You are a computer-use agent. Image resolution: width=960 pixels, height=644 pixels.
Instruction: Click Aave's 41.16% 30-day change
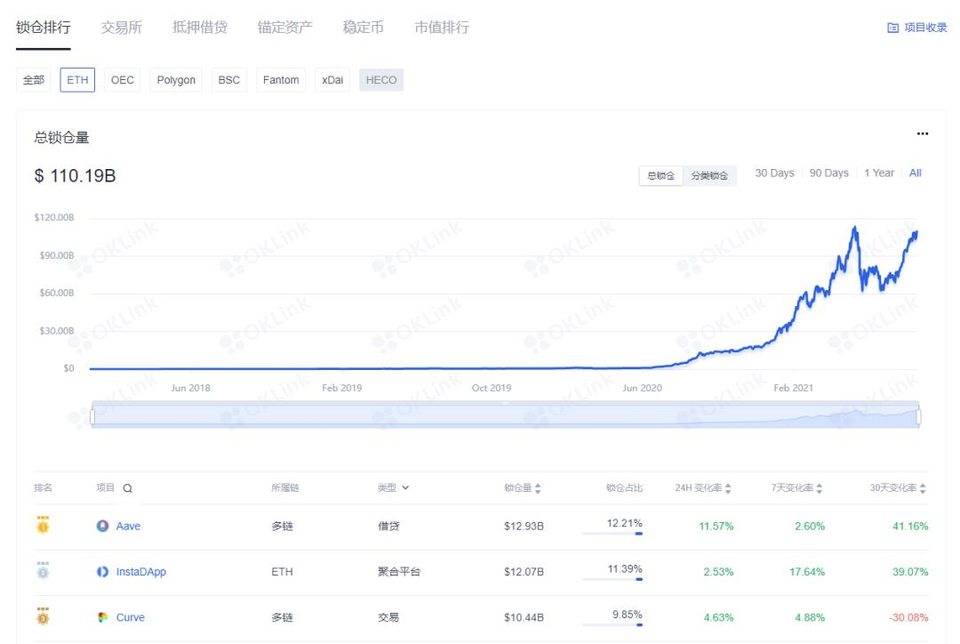[x=910, y=526]
